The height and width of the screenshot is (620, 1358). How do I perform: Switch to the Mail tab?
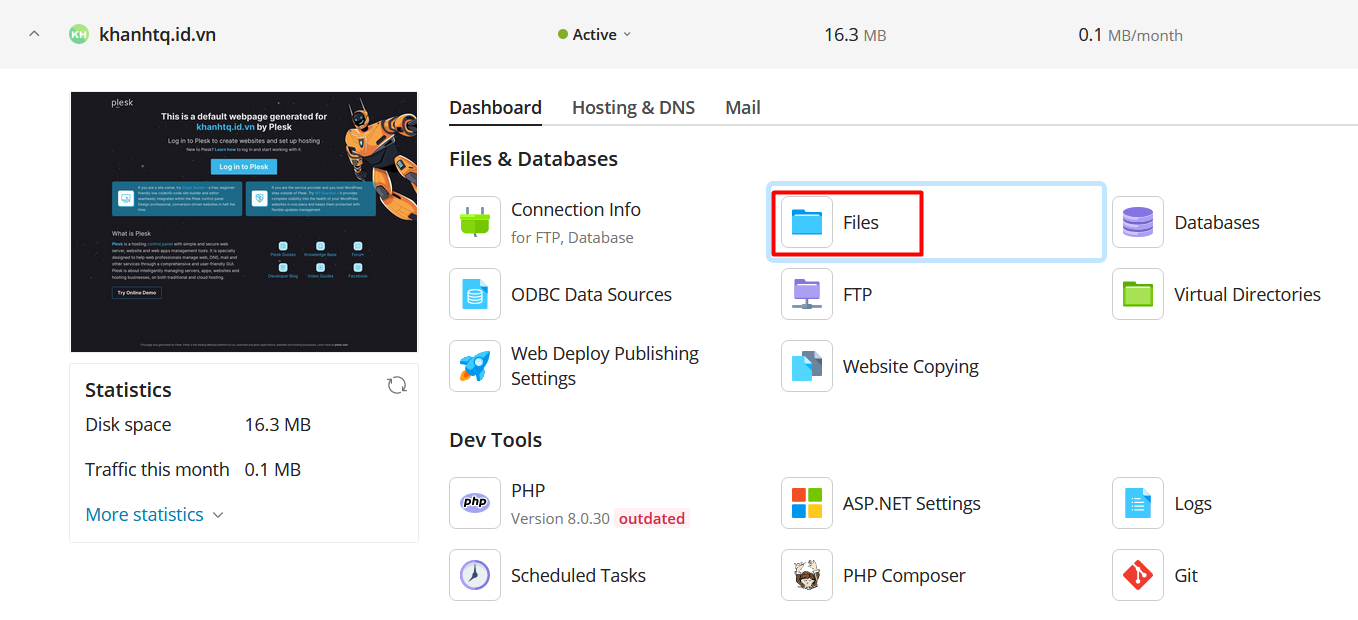(743, 107)
